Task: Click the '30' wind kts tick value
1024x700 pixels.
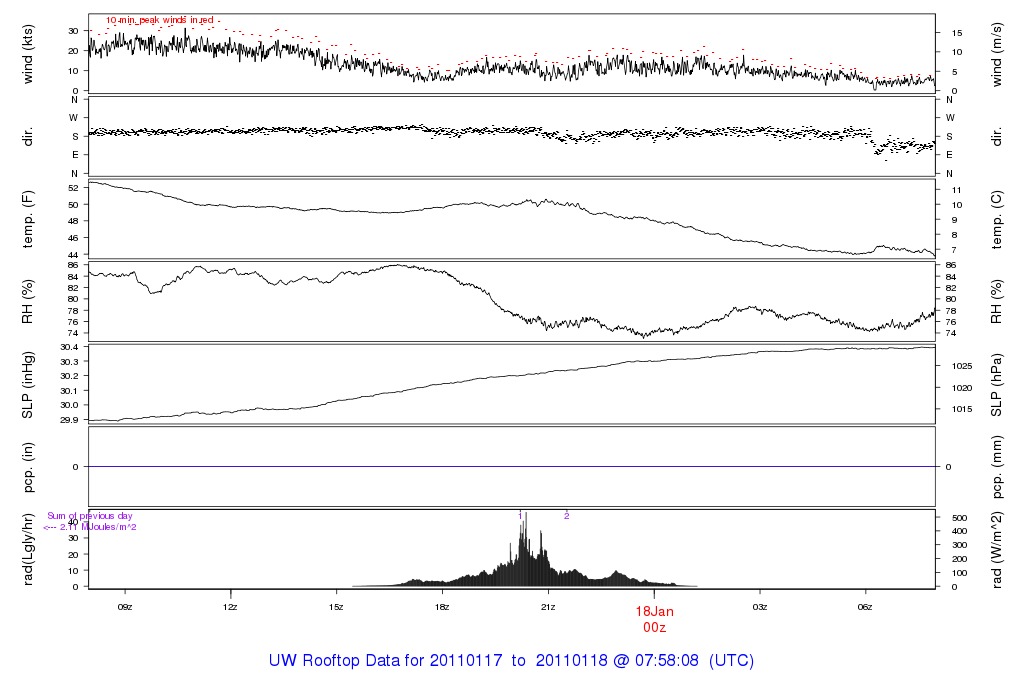Action: click(x=73, y=31)
